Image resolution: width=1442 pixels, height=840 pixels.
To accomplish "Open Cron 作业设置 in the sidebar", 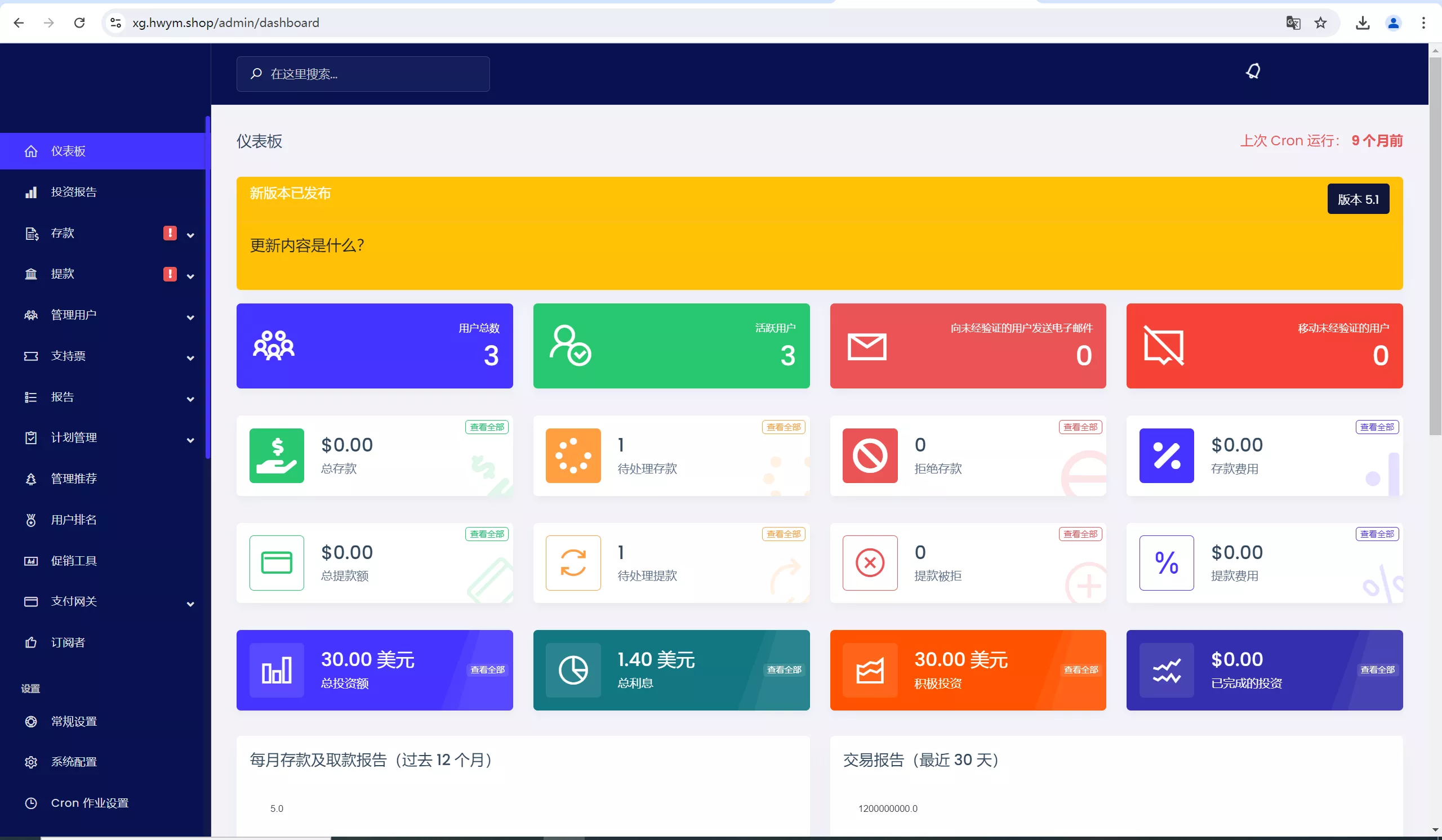I will pyautogui.click(x=89, y=803).
